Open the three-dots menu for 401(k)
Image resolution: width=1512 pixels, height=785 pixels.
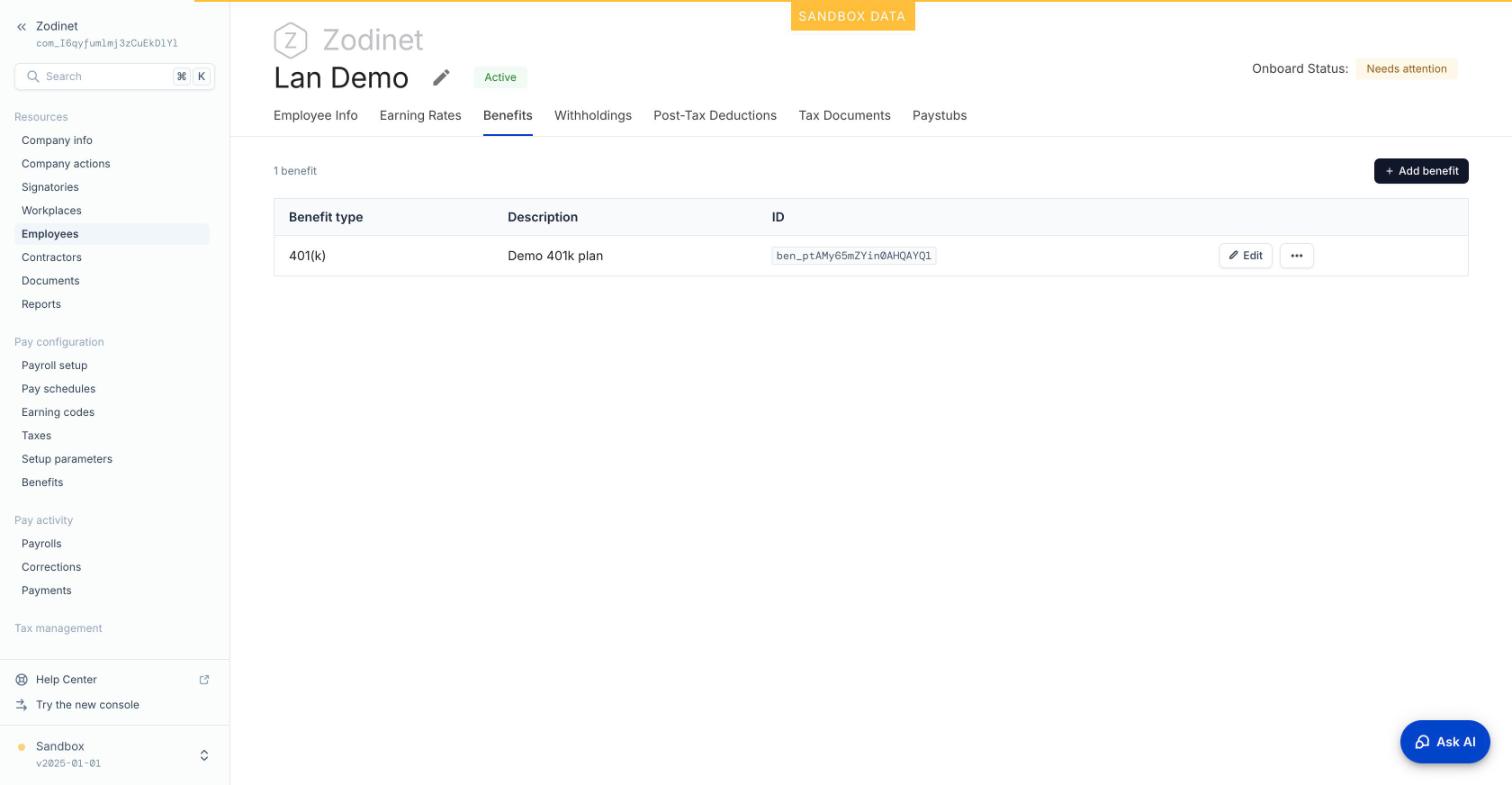coord(1296,256)
